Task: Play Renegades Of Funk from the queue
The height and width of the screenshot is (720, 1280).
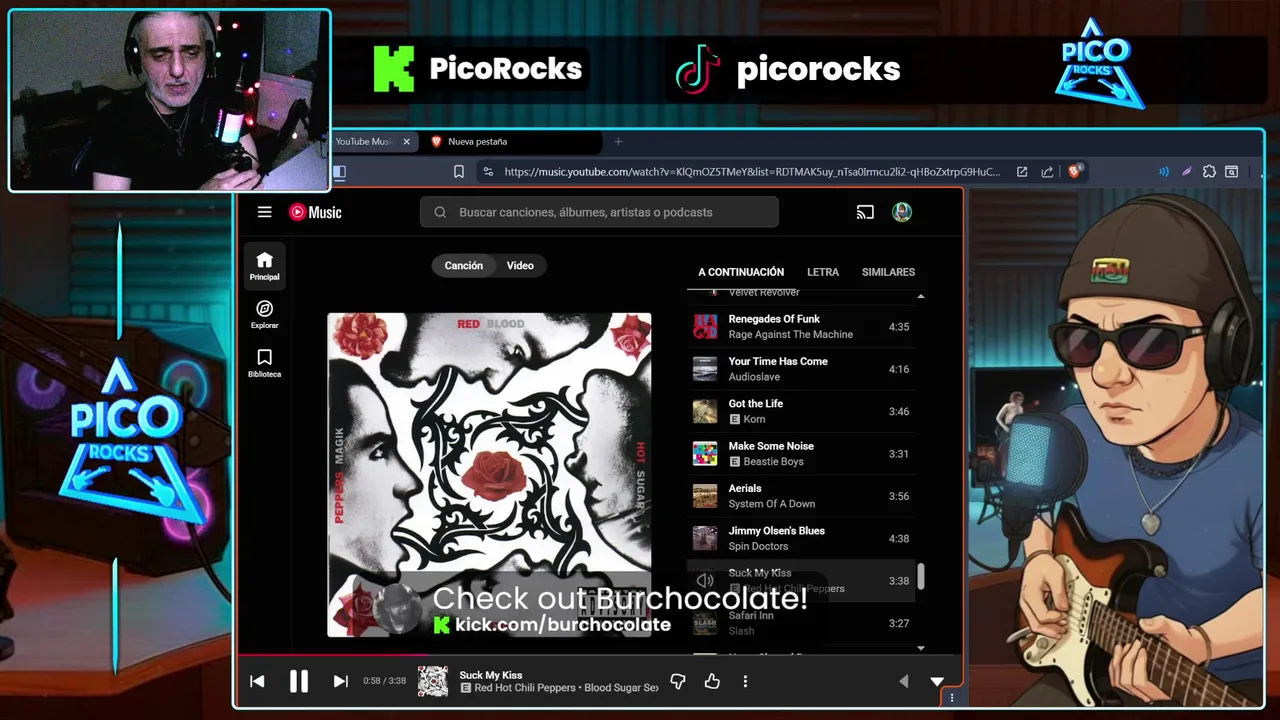Action: [802, 327]
